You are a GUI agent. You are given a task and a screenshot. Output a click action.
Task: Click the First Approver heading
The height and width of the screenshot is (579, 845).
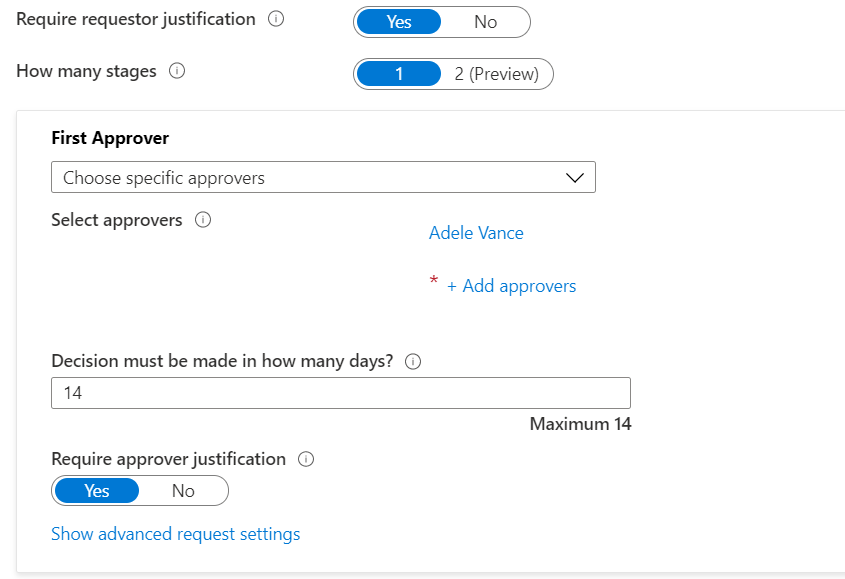110,138
